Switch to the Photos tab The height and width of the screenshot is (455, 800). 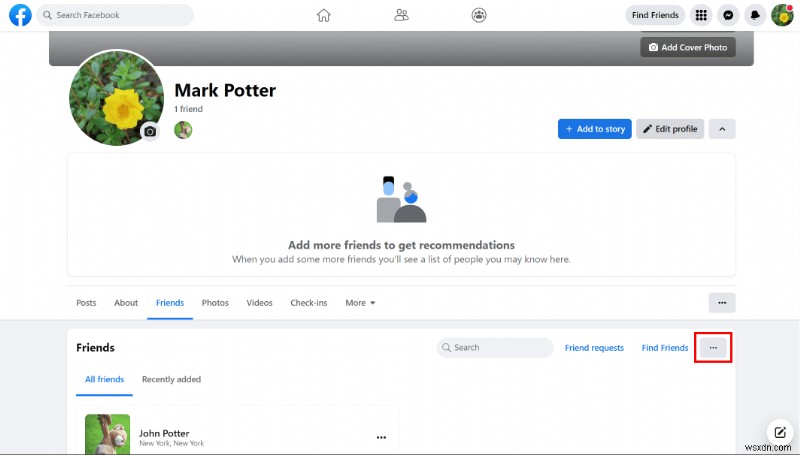[x=215, y=303]
